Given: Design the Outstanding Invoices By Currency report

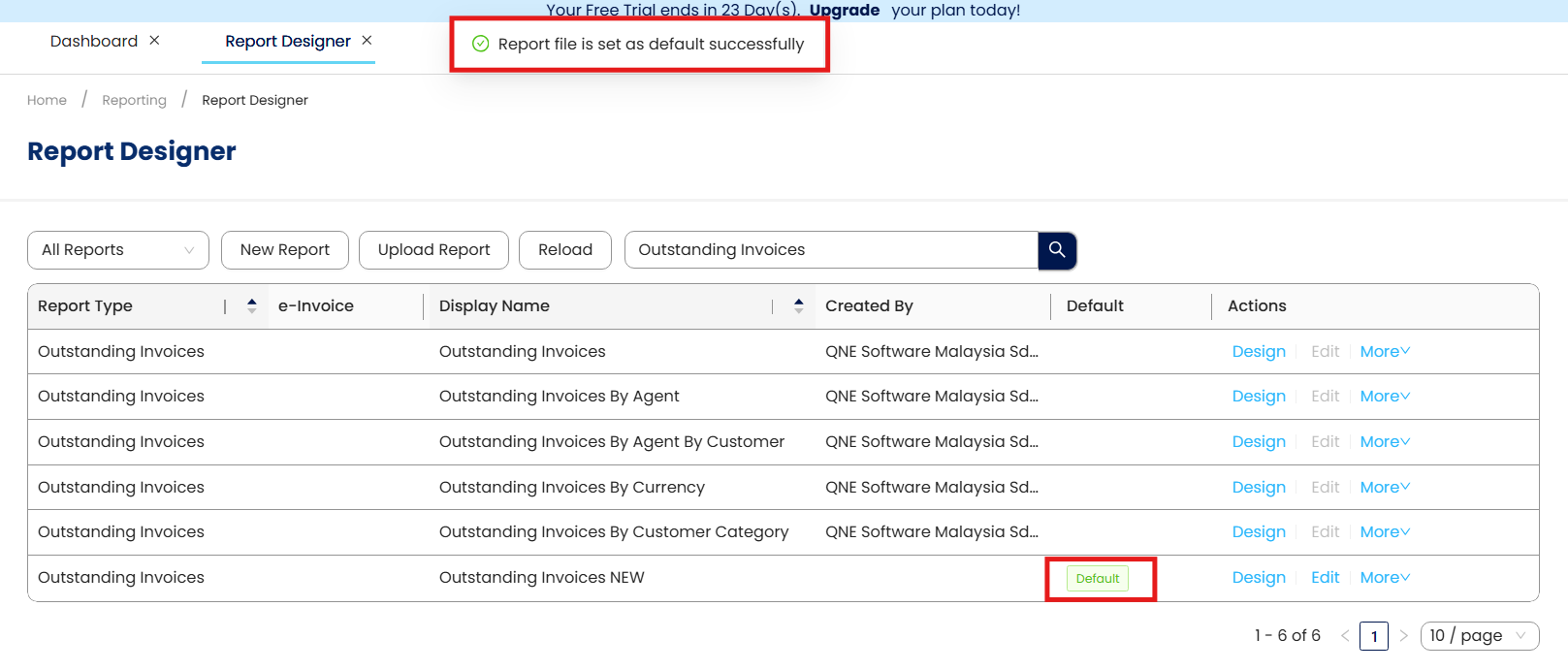Looking at the screenshot, I should click(x=1259, y=488).
